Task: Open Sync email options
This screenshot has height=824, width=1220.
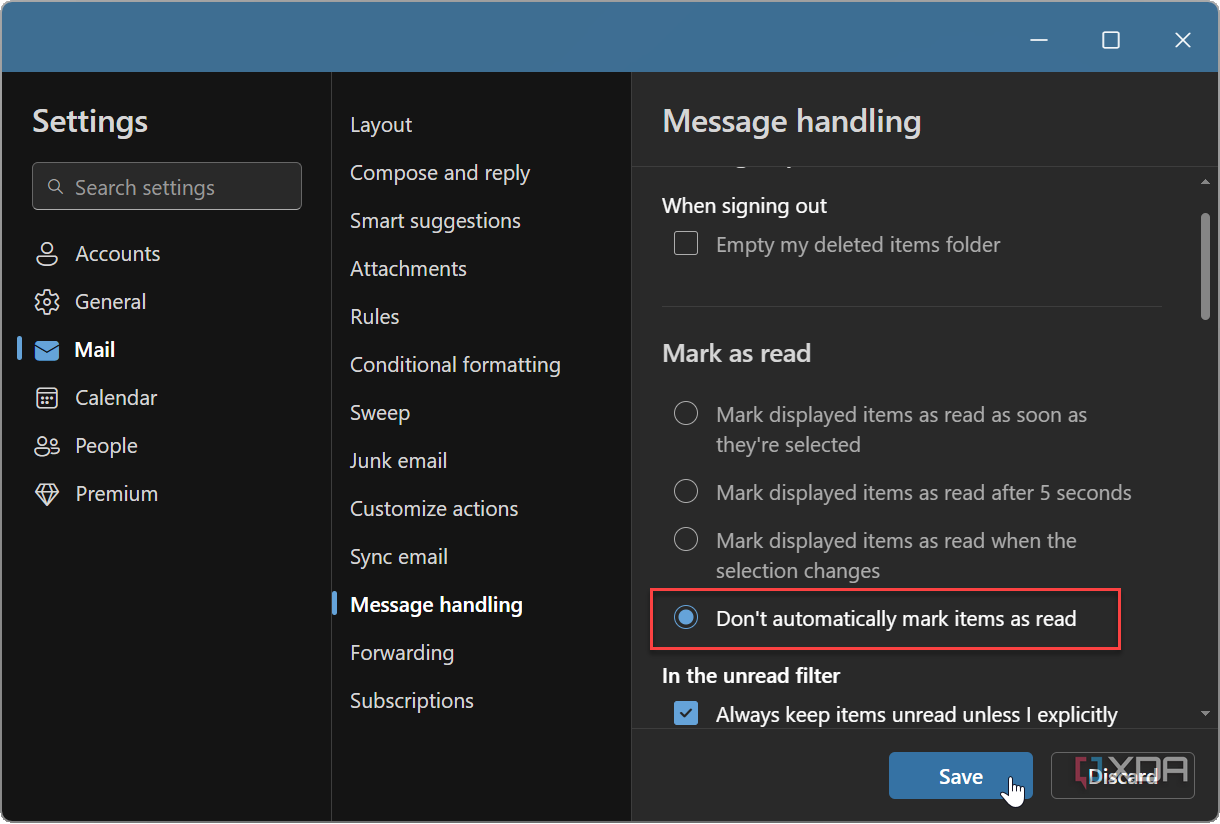Action: (x=399, y=556)
